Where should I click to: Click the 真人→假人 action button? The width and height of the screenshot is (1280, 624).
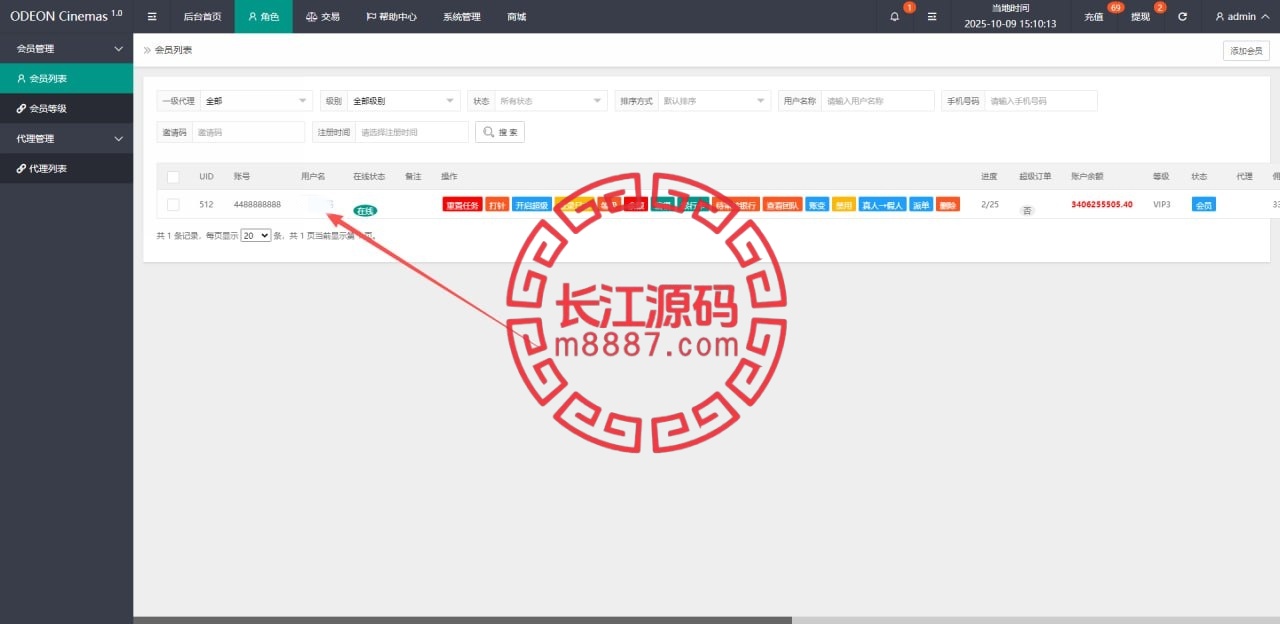pyautogui.click(x=882, y=205)
